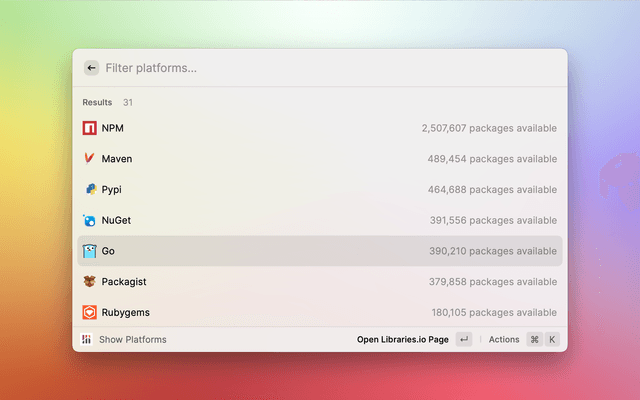Screen dimensions: 640x400
Task: Select the NPM platform row
Action: pyautogui.click(x=320, y=128)
